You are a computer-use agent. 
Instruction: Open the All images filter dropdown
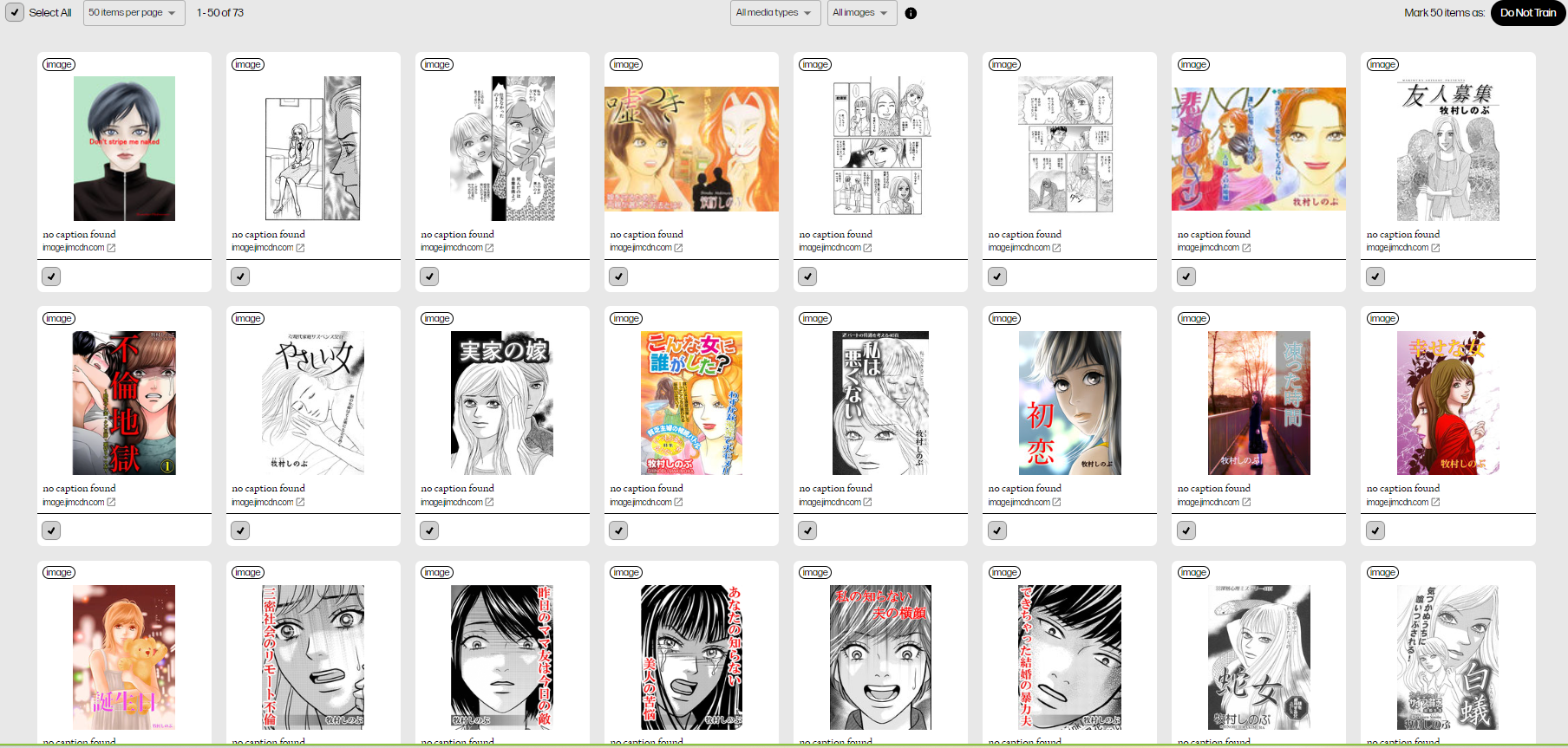click(861, 13)
